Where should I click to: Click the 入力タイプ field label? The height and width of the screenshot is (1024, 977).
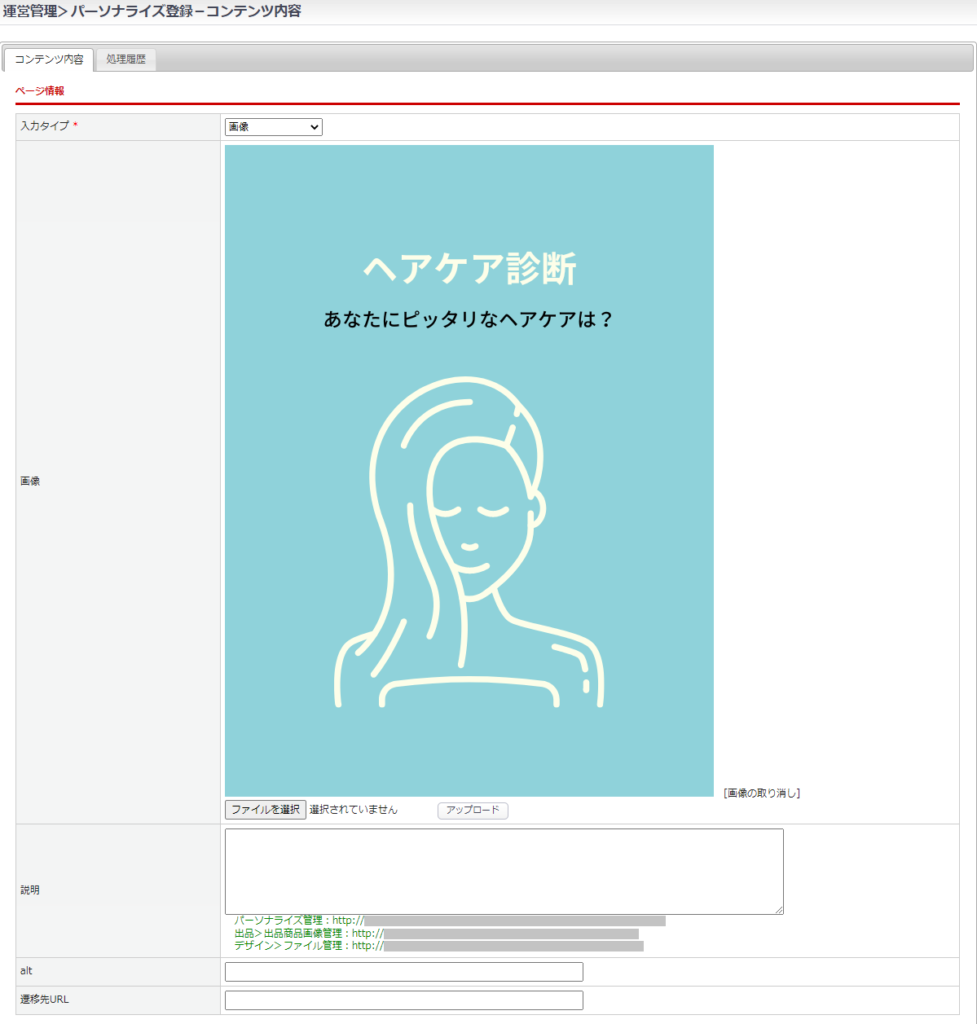[x=45, y=127]
